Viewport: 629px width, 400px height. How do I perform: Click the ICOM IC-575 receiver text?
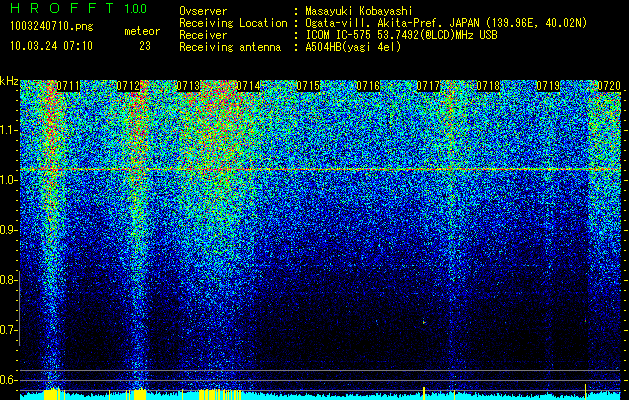[x=401, y=35]
